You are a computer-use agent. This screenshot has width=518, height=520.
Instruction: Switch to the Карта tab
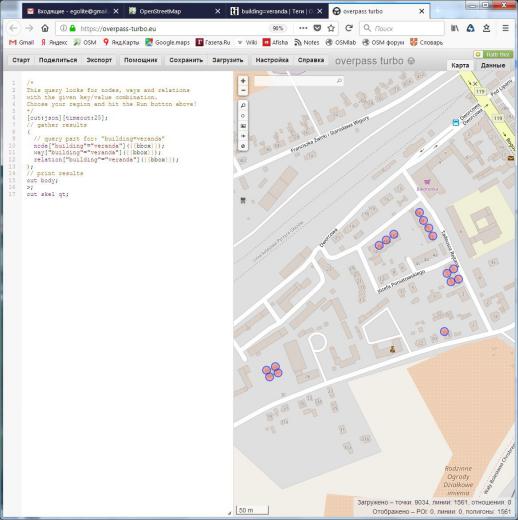coord(460,65)
